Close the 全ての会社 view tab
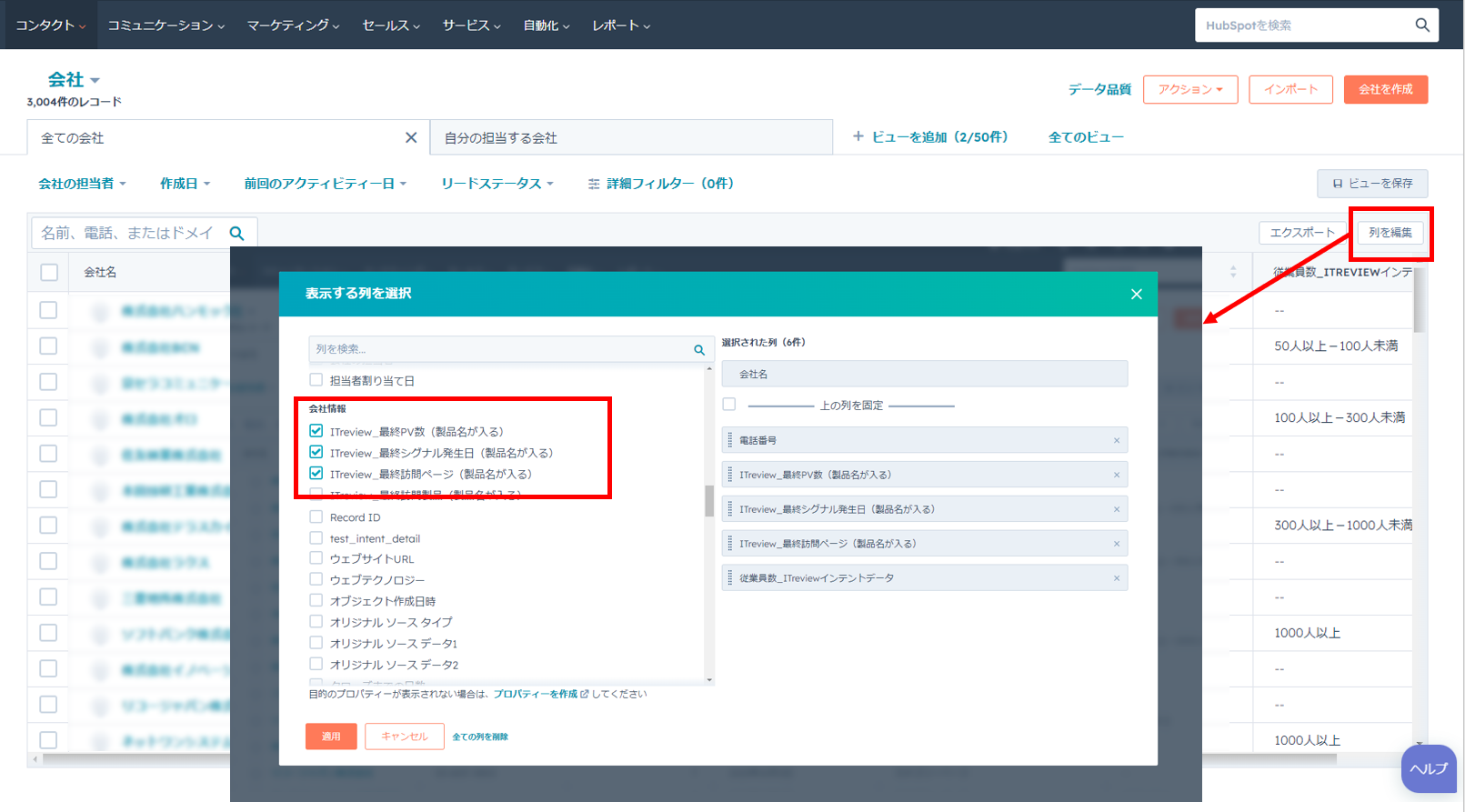Viewport: 1465px width, 812px height. [x=411, y=137]
